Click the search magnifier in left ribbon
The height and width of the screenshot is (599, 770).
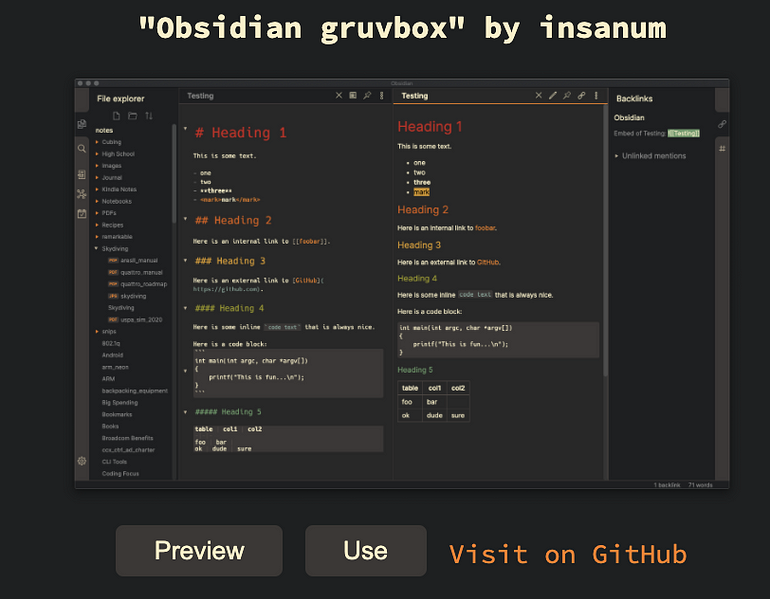tap(82, 148)
